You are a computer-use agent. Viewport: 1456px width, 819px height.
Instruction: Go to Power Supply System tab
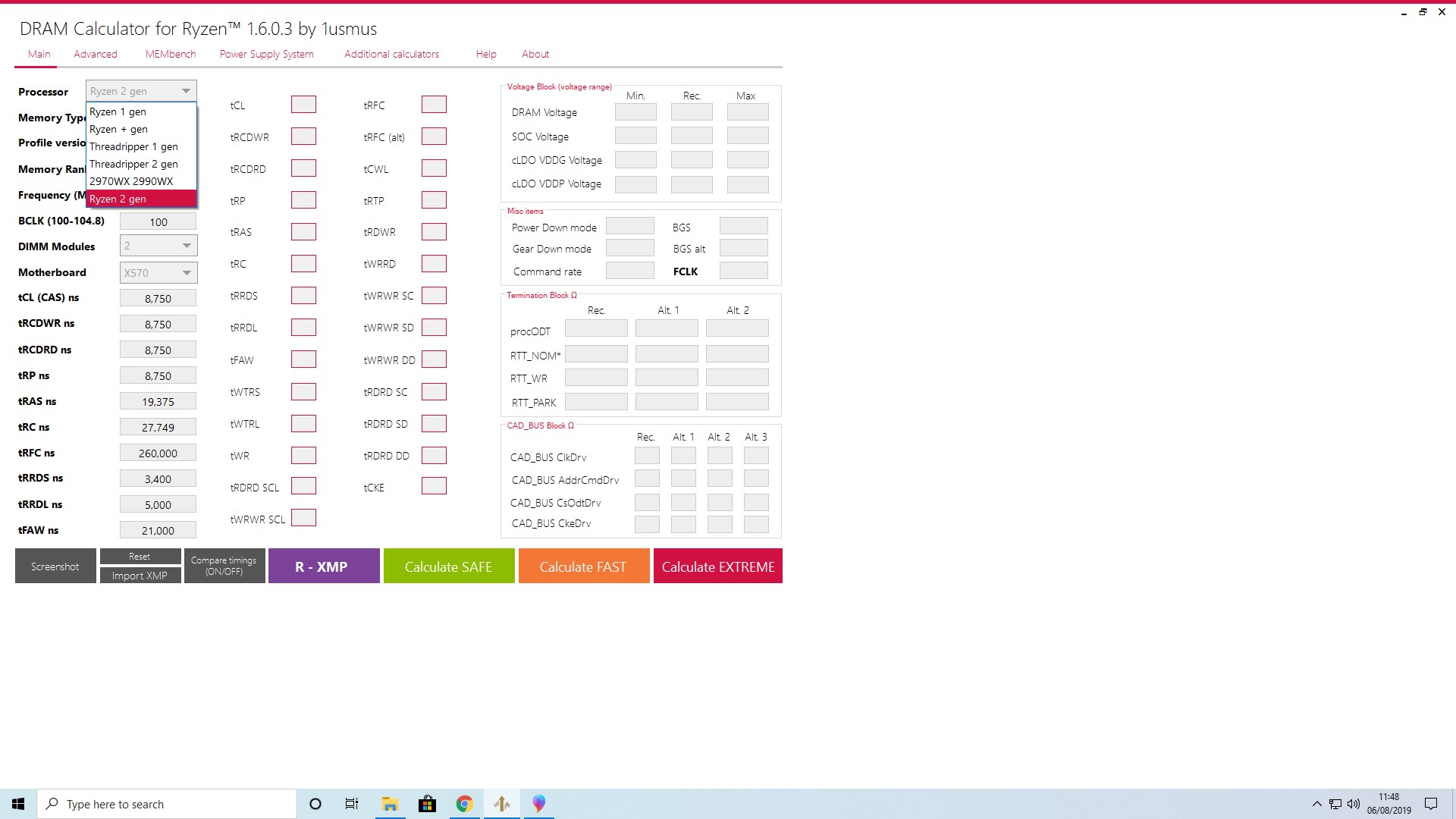click(x=267, y=54)
